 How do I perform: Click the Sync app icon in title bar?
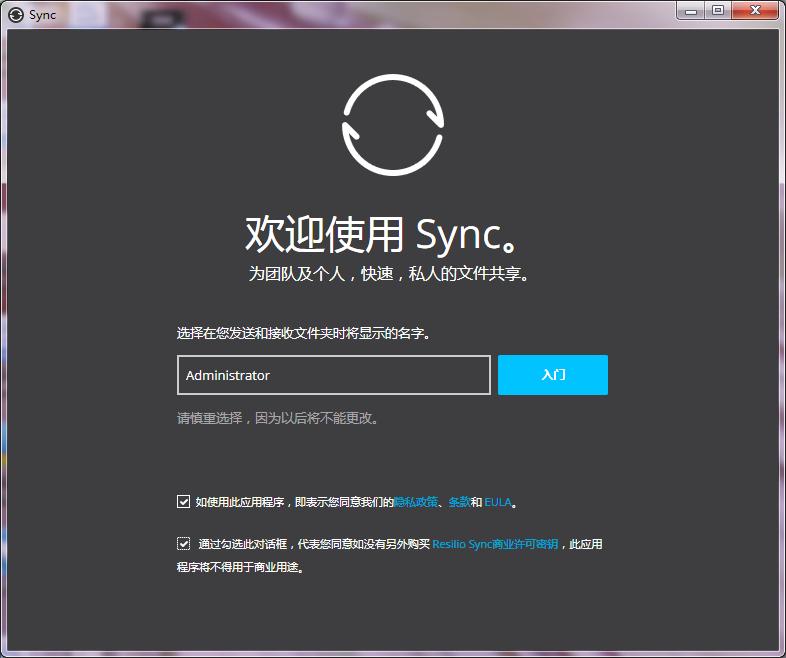tap(16, 15)
